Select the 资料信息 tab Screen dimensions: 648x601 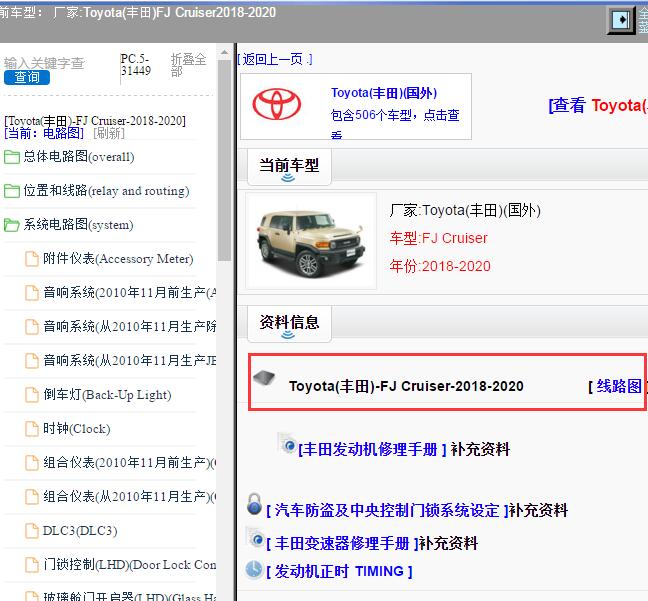click(289, 324)
